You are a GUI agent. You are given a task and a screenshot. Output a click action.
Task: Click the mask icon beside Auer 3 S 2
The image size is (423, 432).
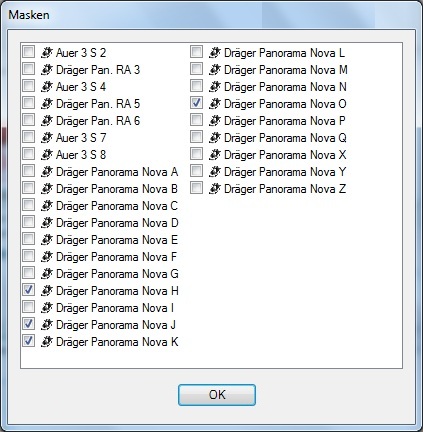(x=47, y=53)
